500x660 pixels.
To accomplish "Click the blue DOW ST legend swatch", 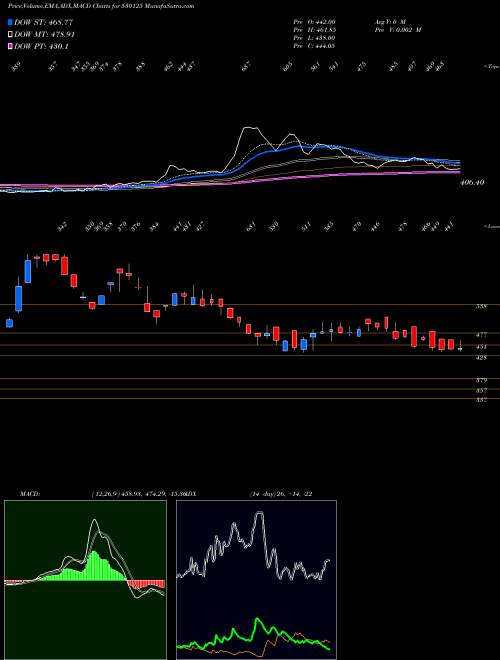I will tap(10, 22).
